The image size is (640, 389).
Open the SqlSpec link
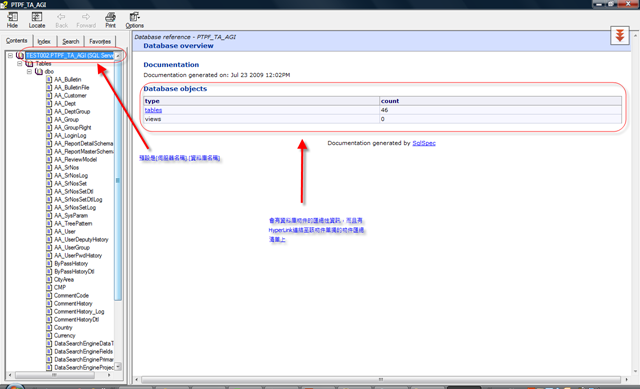(x=424, y=143)
